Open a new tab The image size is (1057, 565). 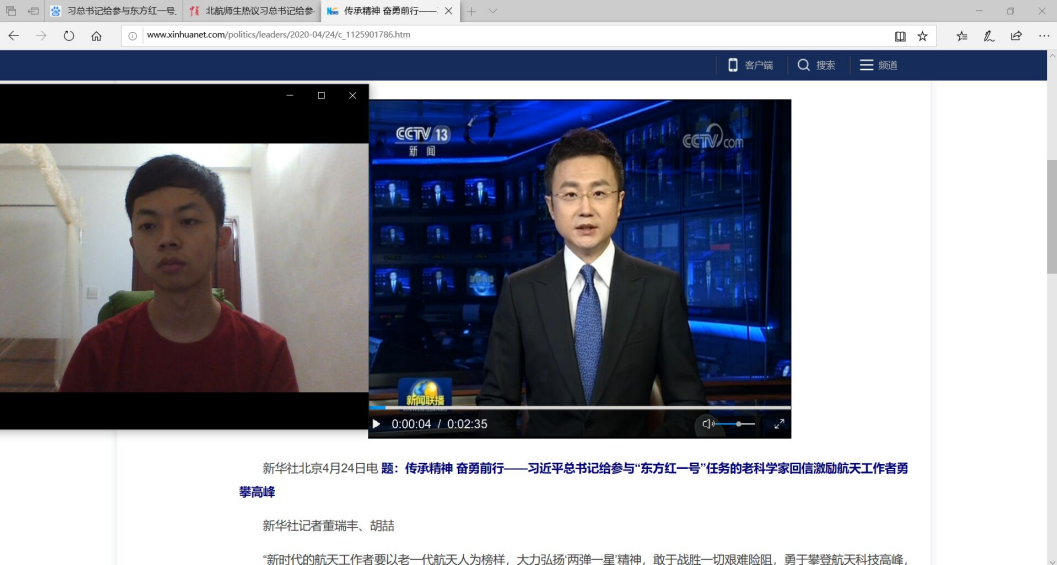click(x=471, y=11)
